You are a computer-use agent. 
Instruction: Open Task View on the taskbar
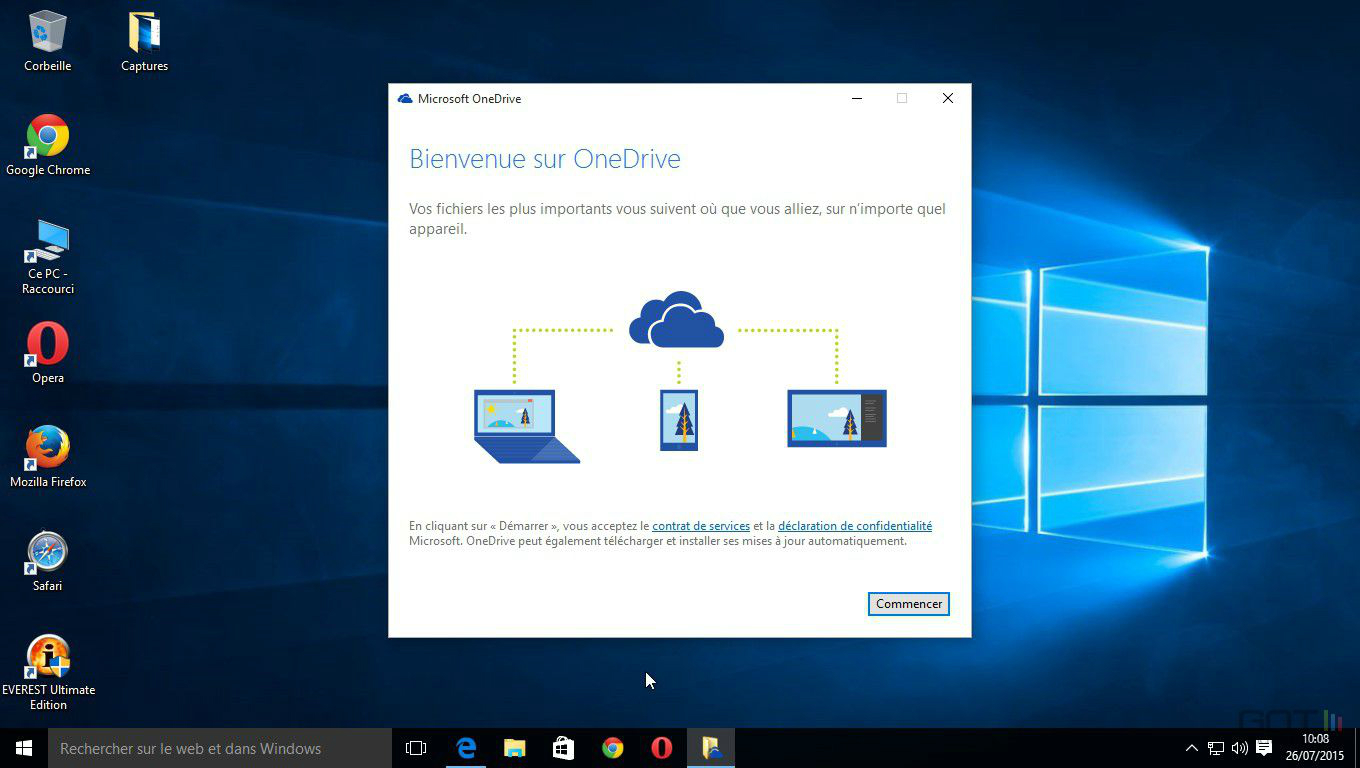click(416, 747)
